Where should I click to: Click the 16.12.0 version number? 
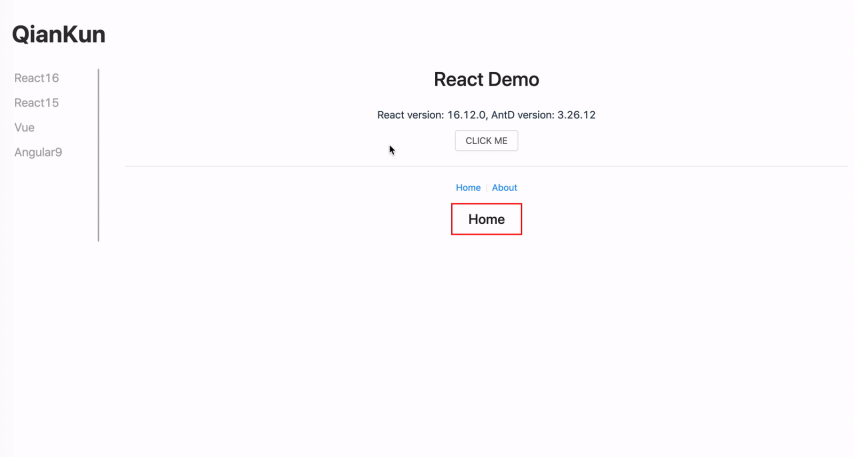click(466, 115)
